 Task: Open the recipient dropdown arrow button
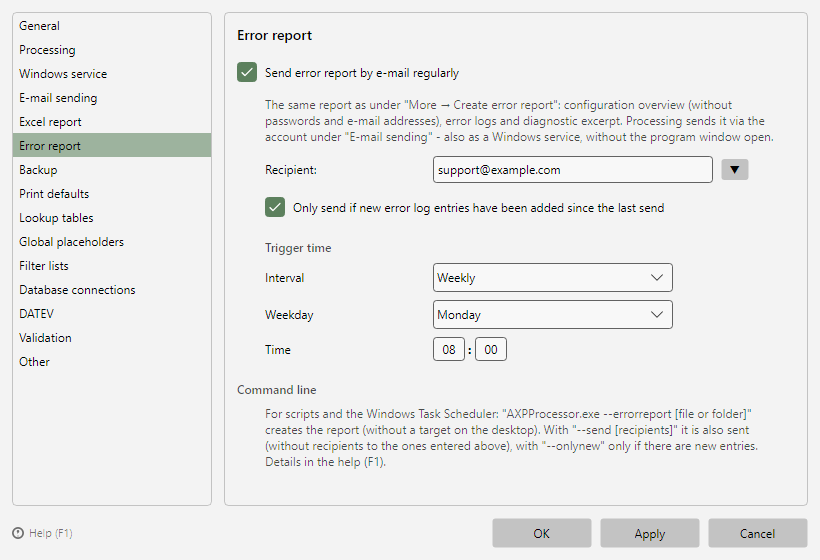click(735, 169)
